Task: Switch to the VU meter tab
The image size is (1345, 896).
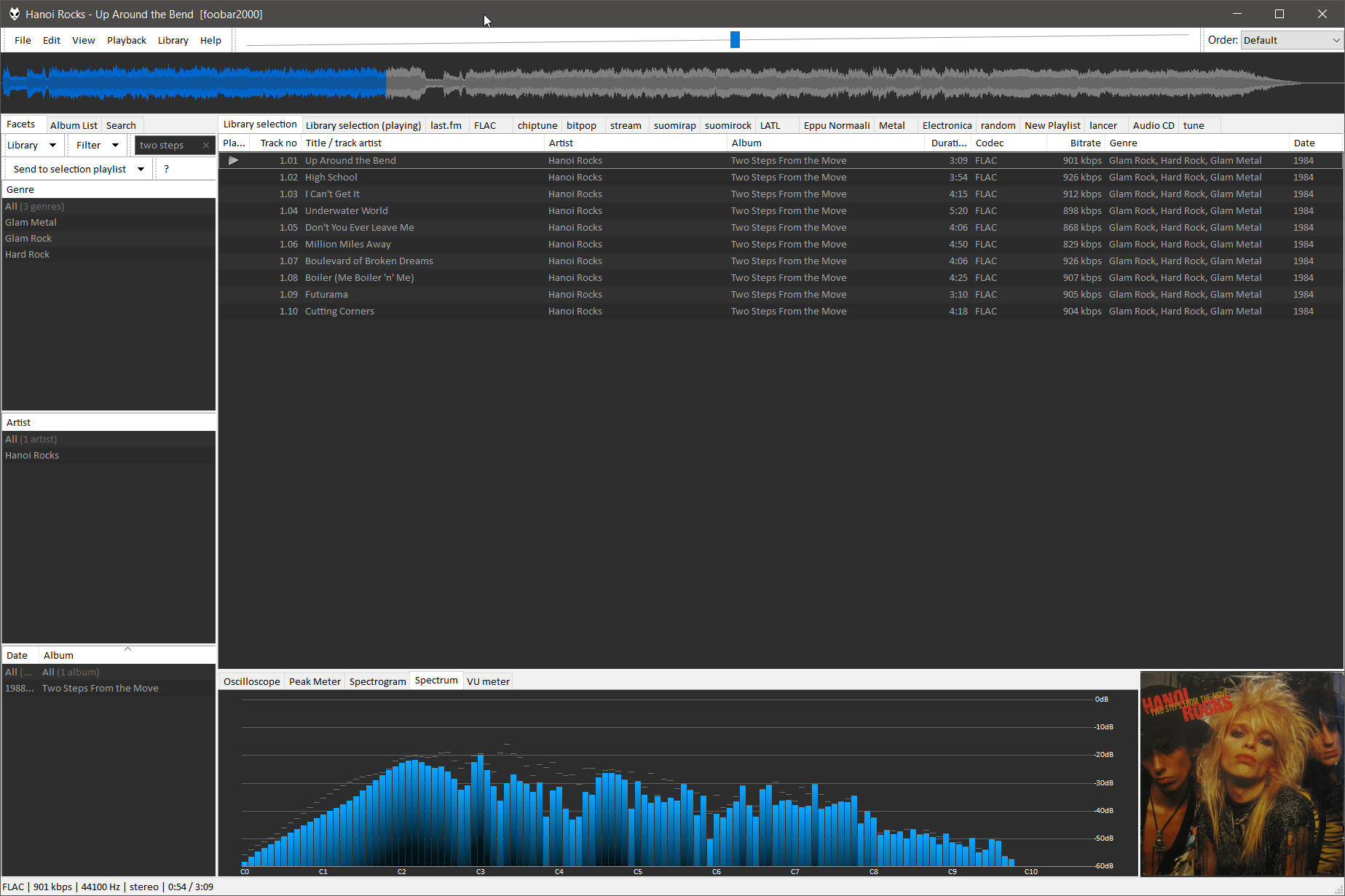Action: tap(489, 681)
